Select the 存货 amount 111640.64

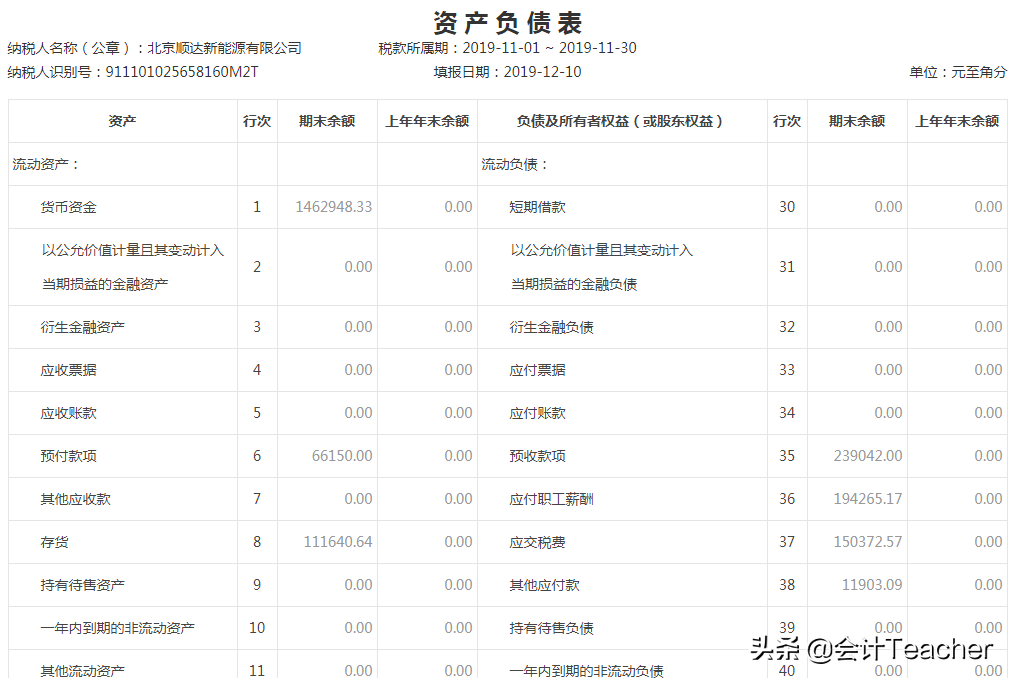[x=338, y=542]
